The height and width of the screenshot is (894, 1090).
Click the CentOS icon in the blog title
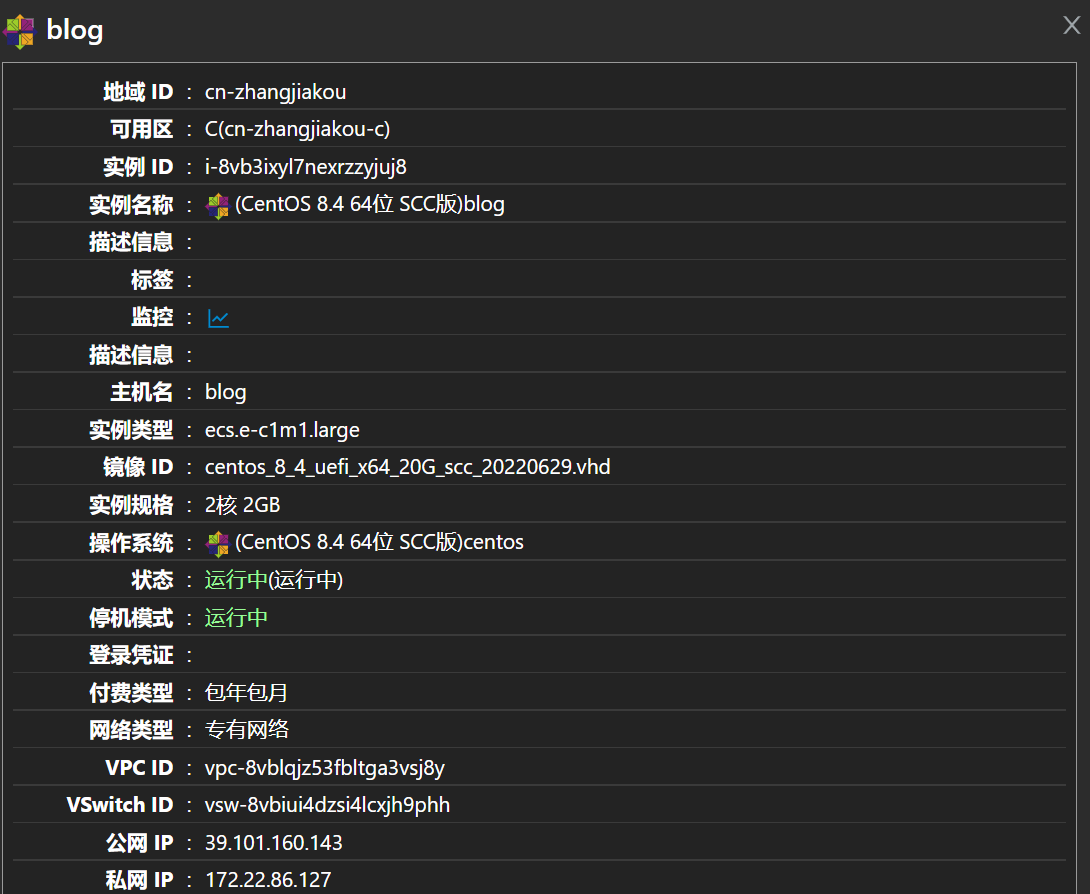[19, 32]
